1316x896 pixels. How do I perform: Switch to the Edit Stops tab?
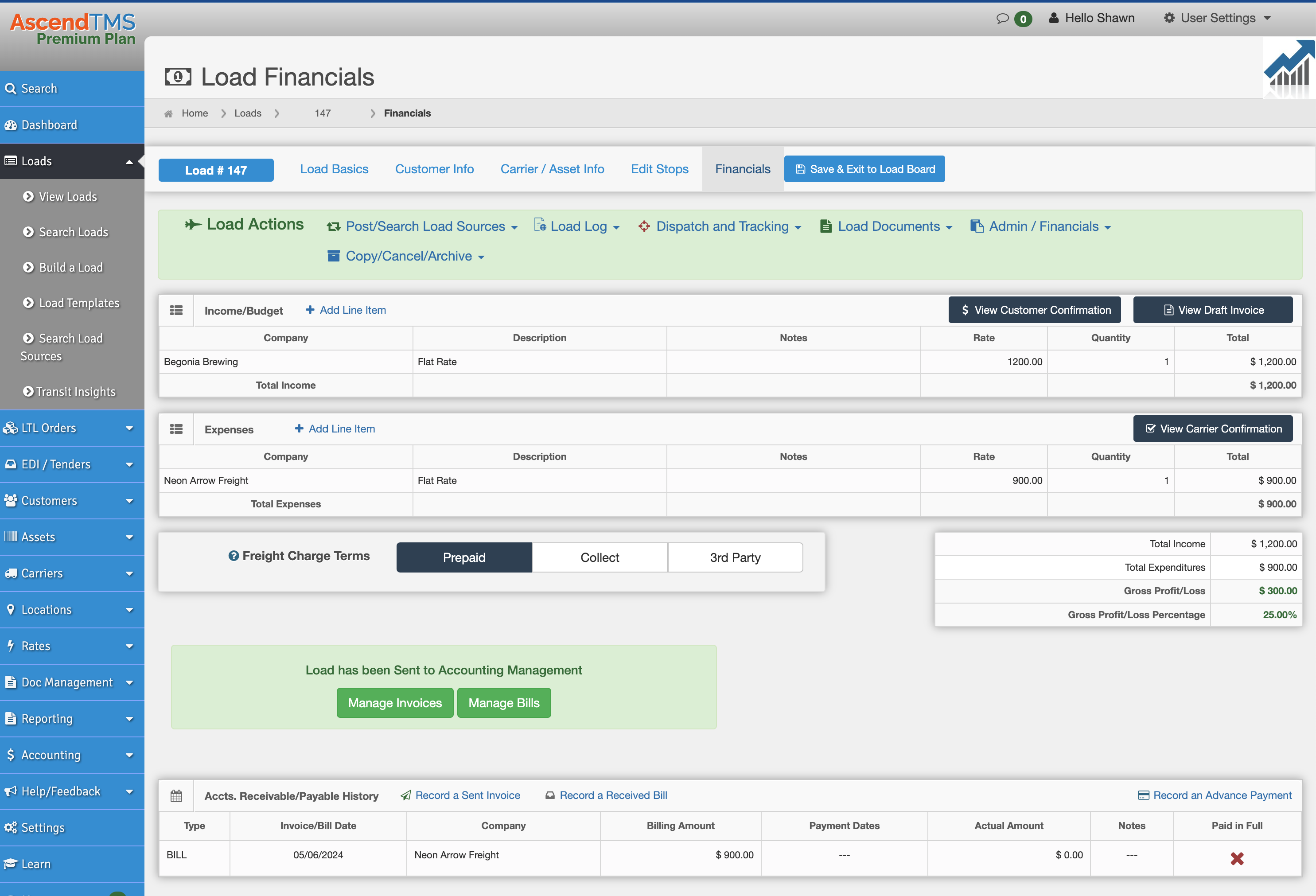[x=660, y=169]
